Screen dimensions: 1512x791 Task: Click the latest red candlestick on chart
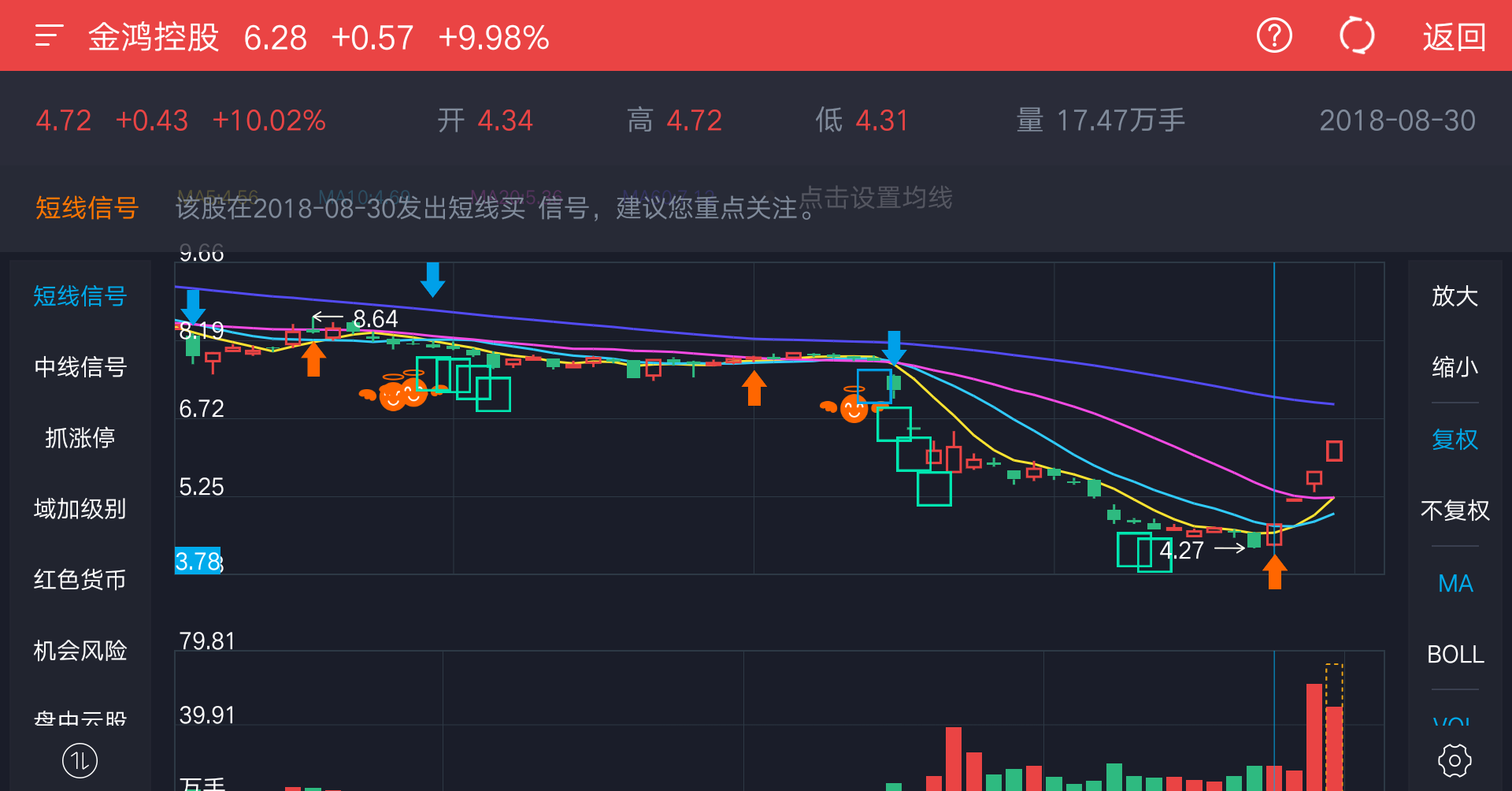click(x=1334, y=451)
